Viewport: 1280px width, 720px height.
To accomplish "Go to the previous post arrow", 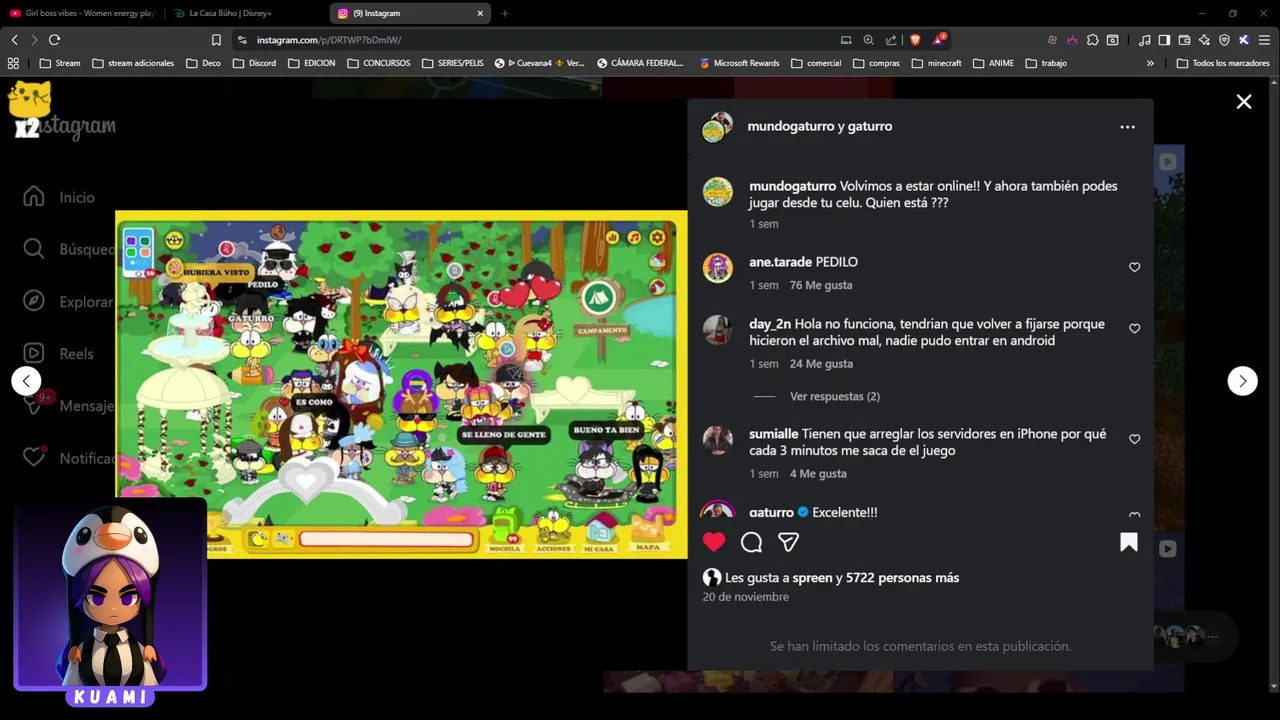I will tap(26, 381).
